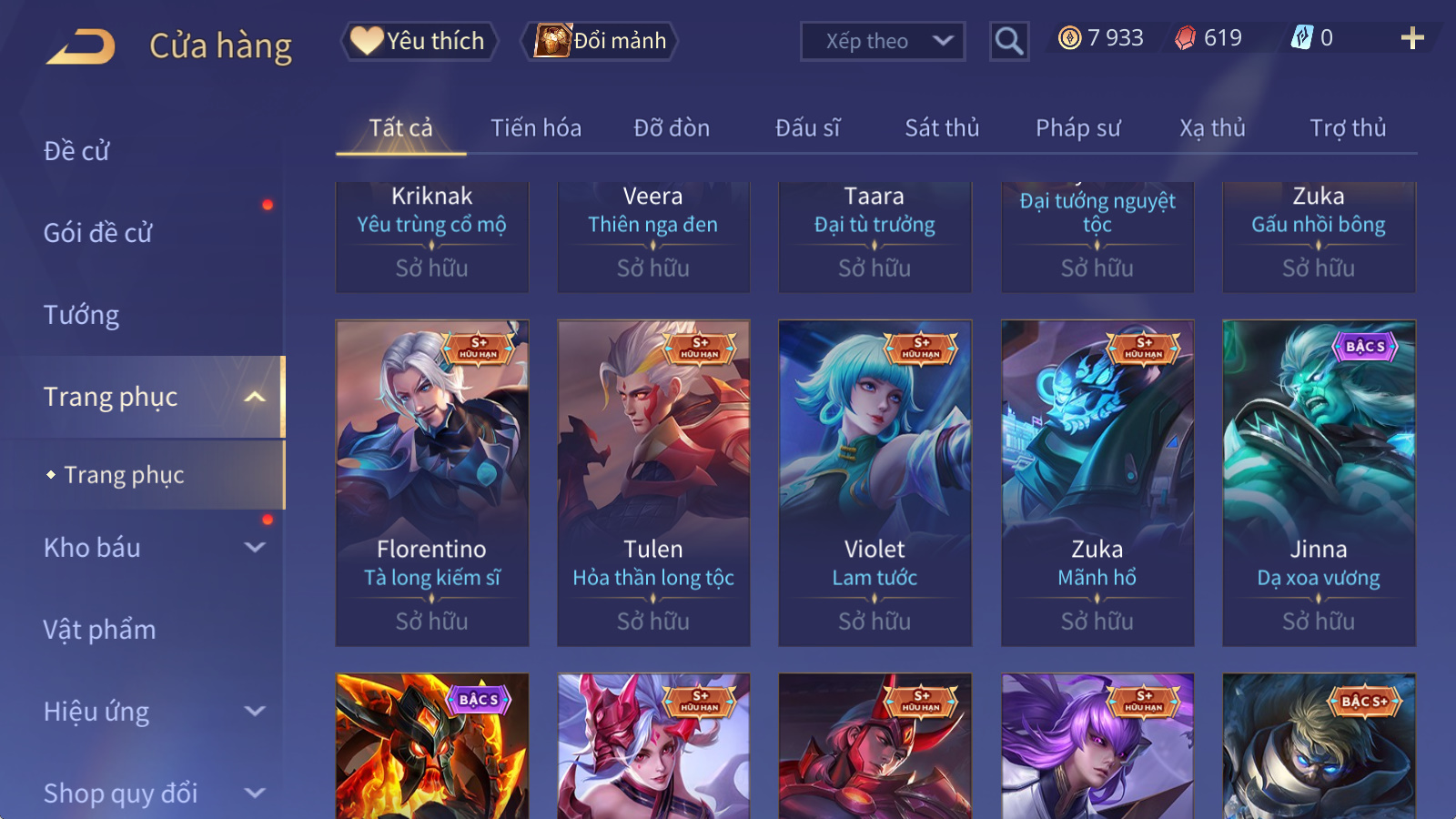Select the Violet Lam tước skin card
Image resolution: width=1456 pixels, height=819 pixels.
point(875,482)
